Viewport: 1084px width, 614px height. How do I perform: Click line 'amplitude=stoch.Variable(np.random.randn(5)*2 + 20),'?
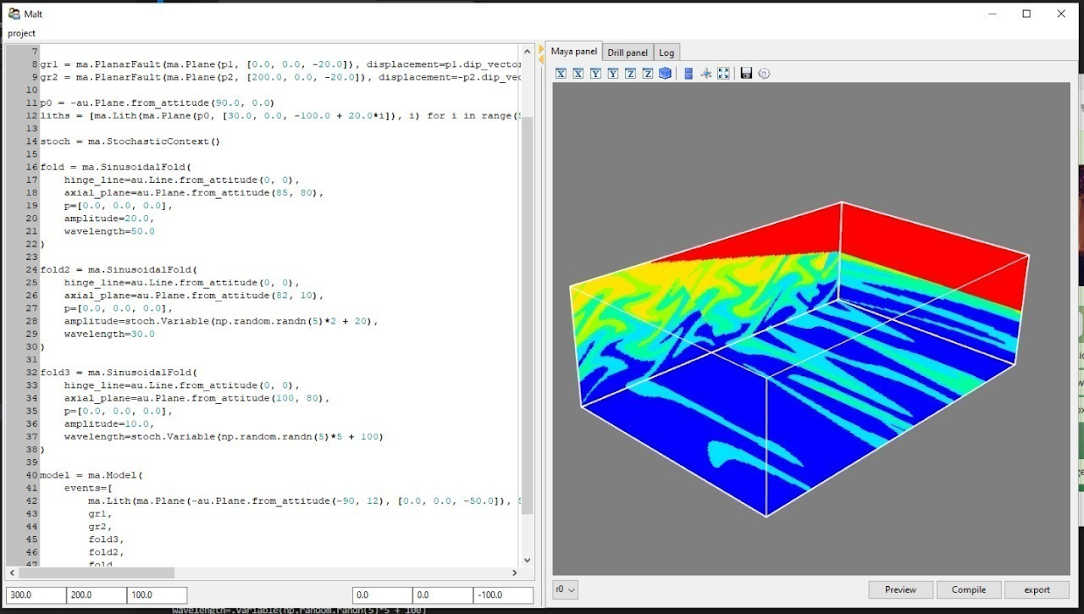pos(221,321)
